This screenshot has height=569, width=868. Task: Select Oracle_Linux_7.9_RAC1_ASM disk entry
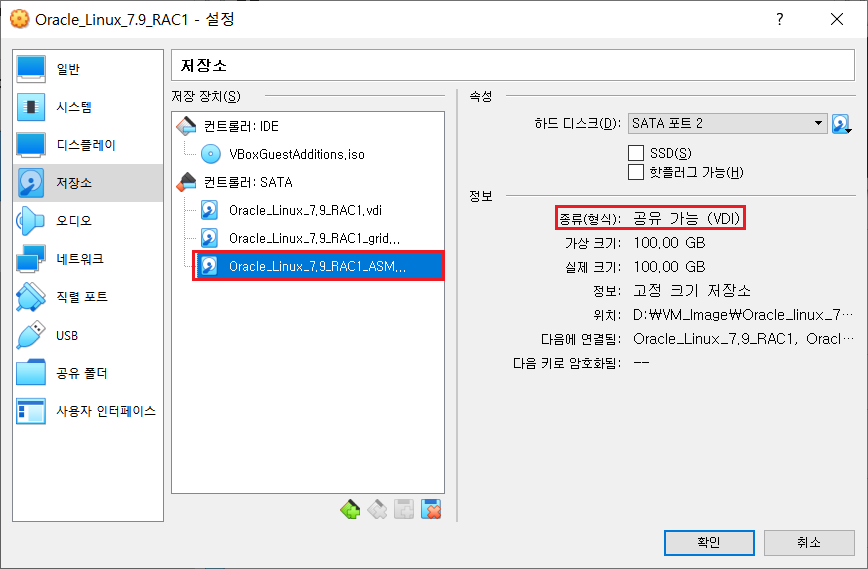click(x=319, y=266)
